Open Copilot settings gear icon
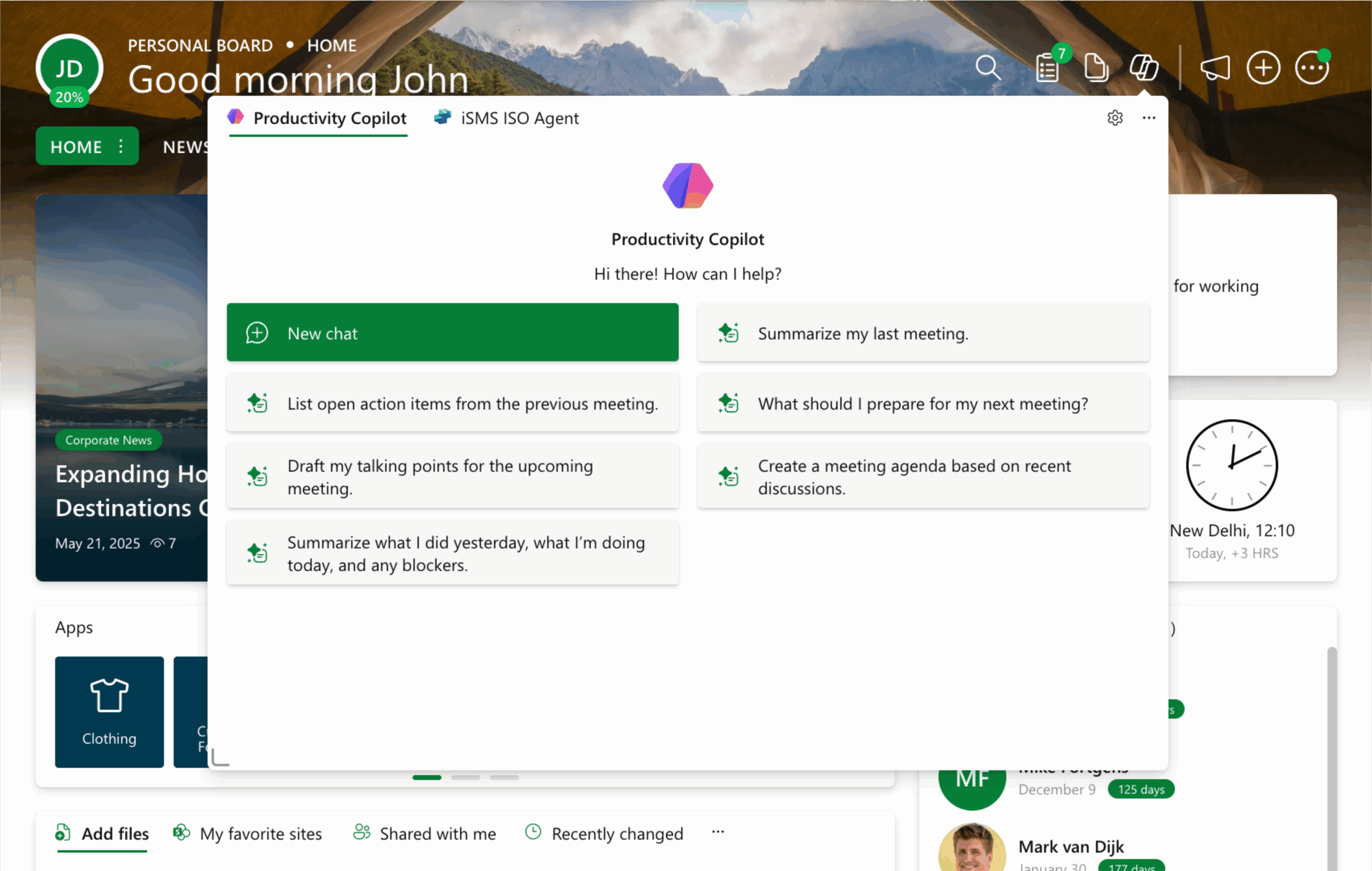The width and height of the screenshot is (1372, 871). [1114, 118]
